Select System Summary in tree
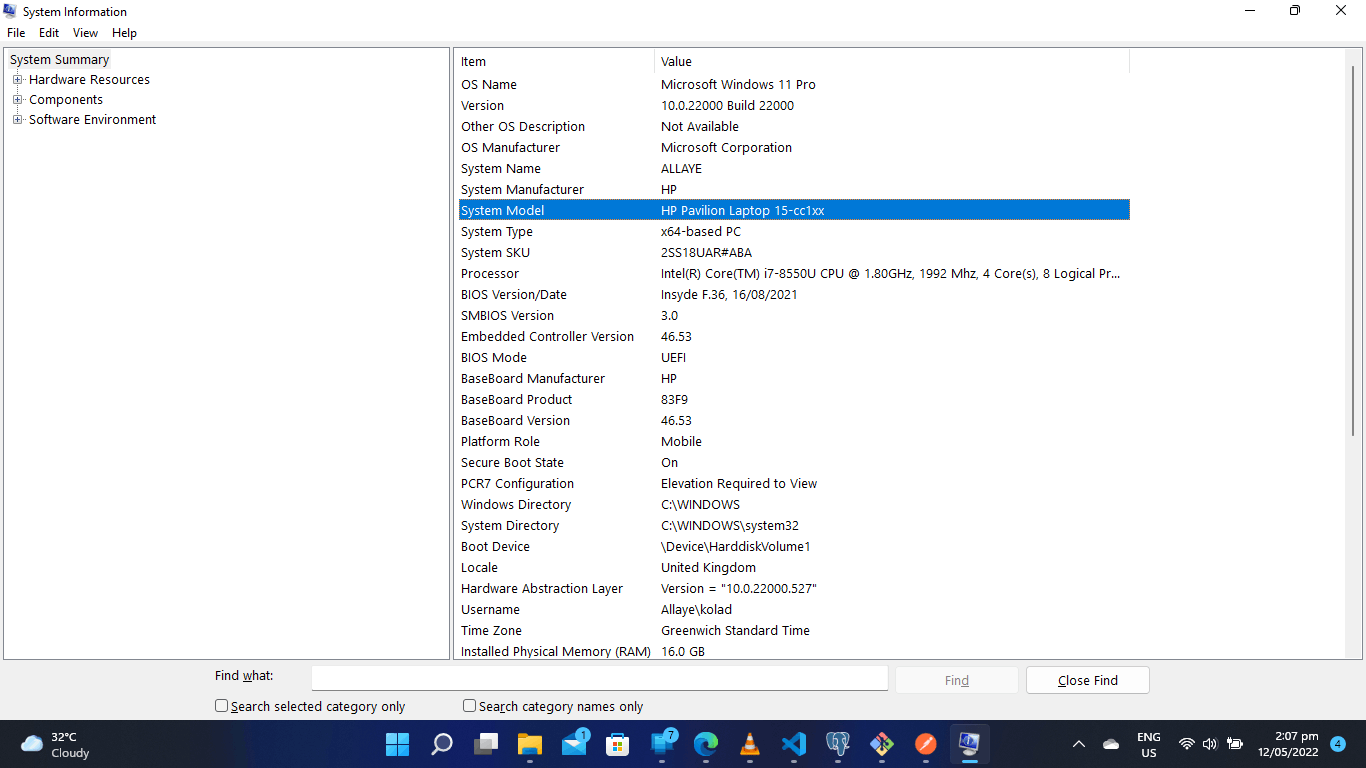Viewport: 1366px width, 768px height. 59,60
